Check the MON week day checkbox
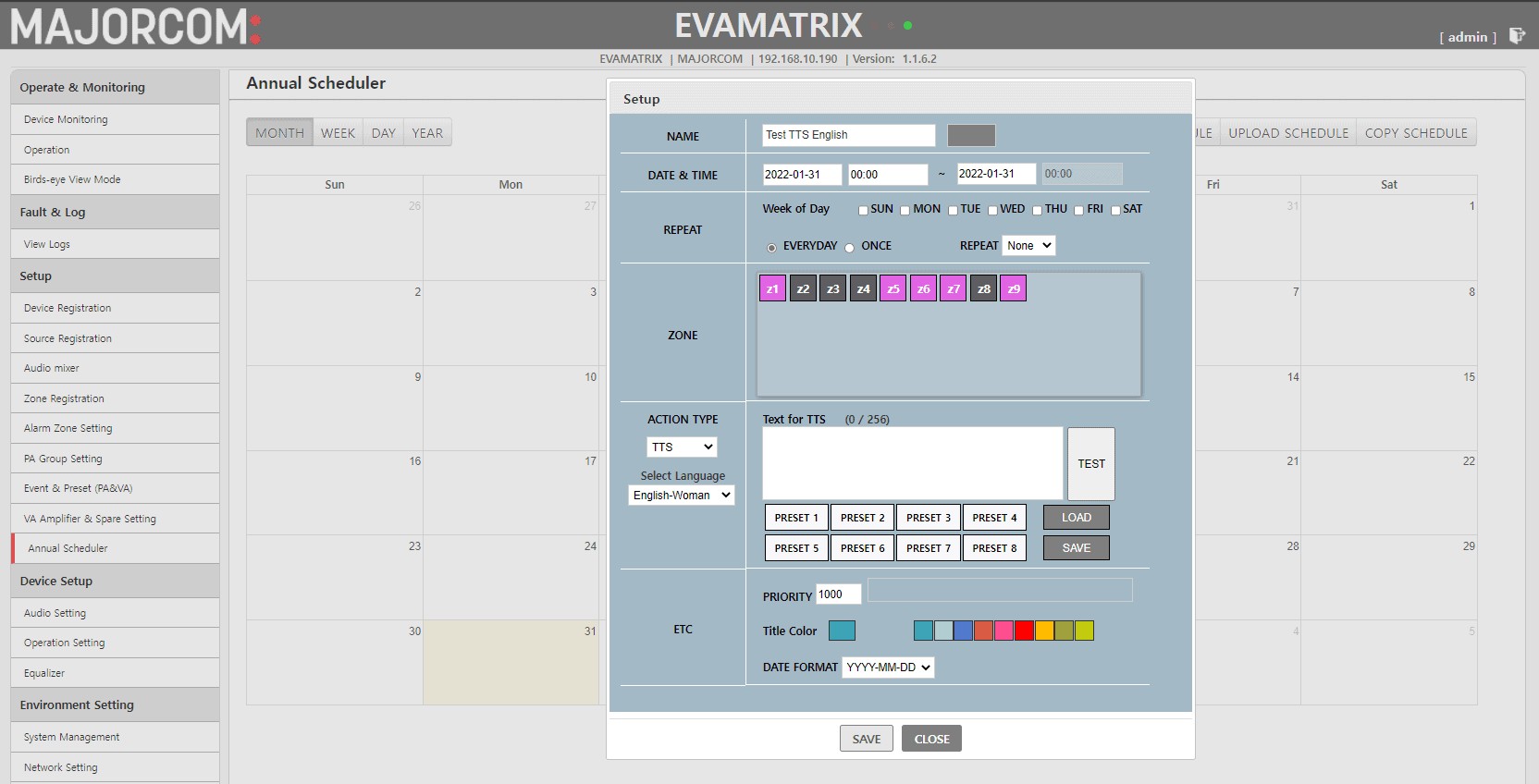Viewport: 1539px width, 784px height. pos(905,210)
